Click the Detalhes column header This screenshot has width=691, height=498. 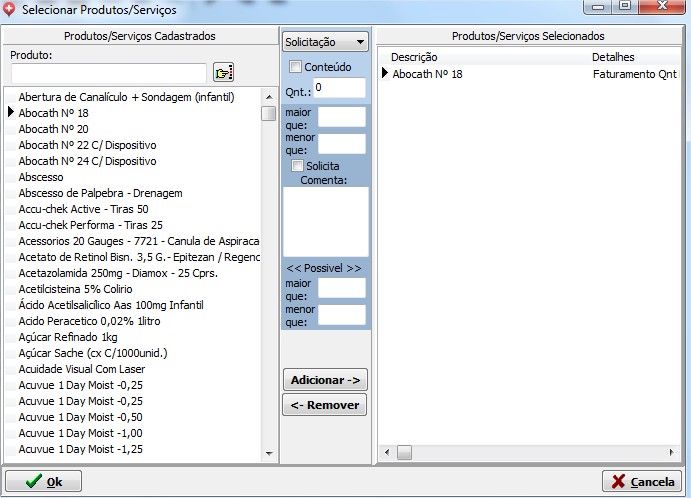613,57
